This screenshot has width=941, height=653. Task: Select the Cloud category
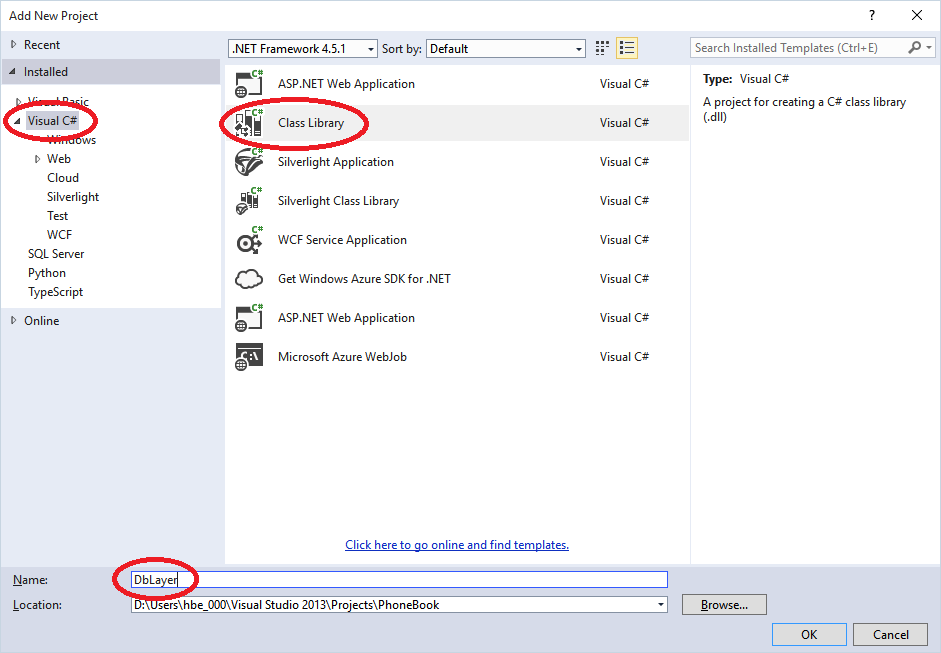click(x=63, y=178)
